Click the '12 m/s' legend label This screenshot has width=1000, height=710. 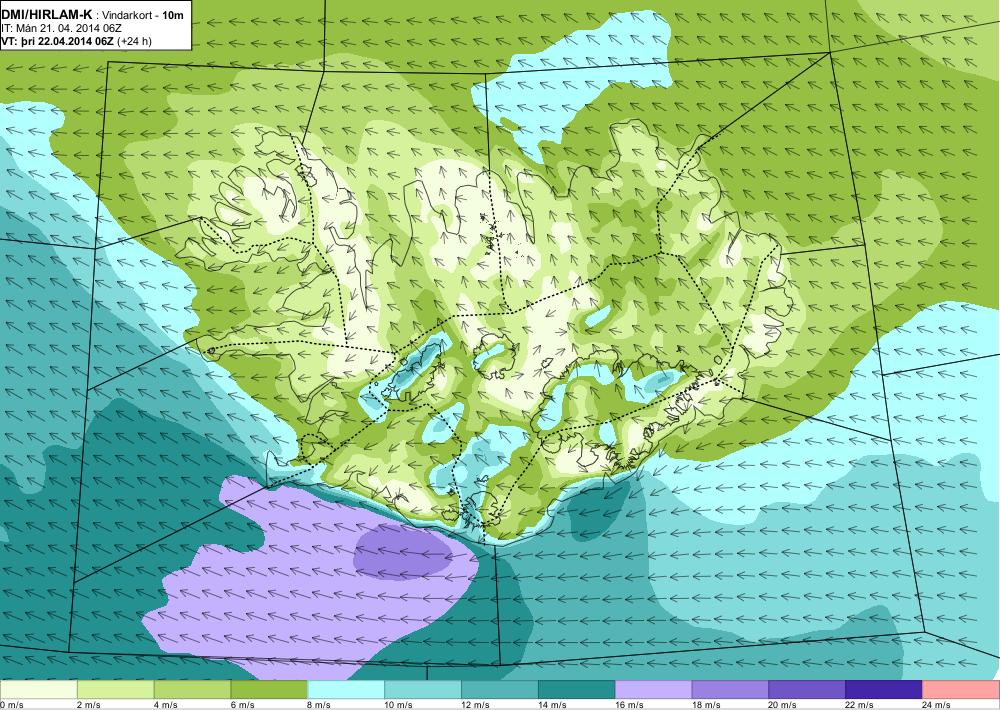click(x=476, y=705)
